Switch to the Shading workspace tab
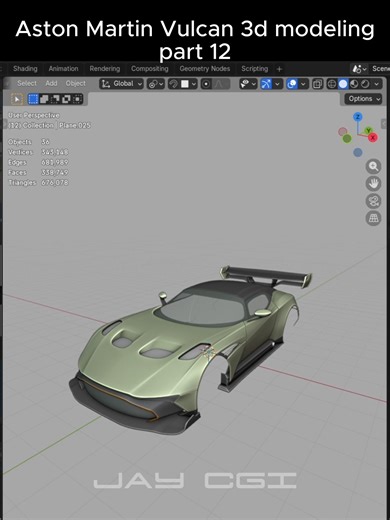This screenshot has width=390, height=520. pyautogui.click(x=25, y=69)
